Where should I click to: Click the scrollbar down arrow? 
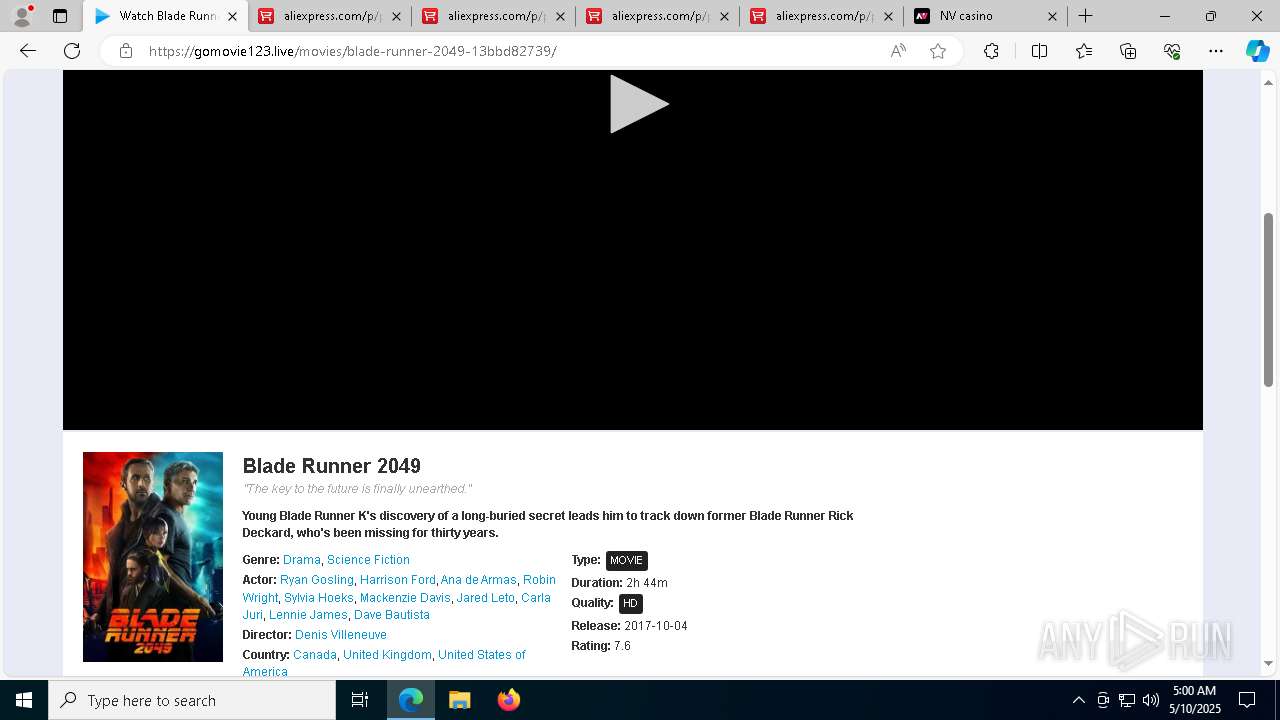tap(1268, 663)
